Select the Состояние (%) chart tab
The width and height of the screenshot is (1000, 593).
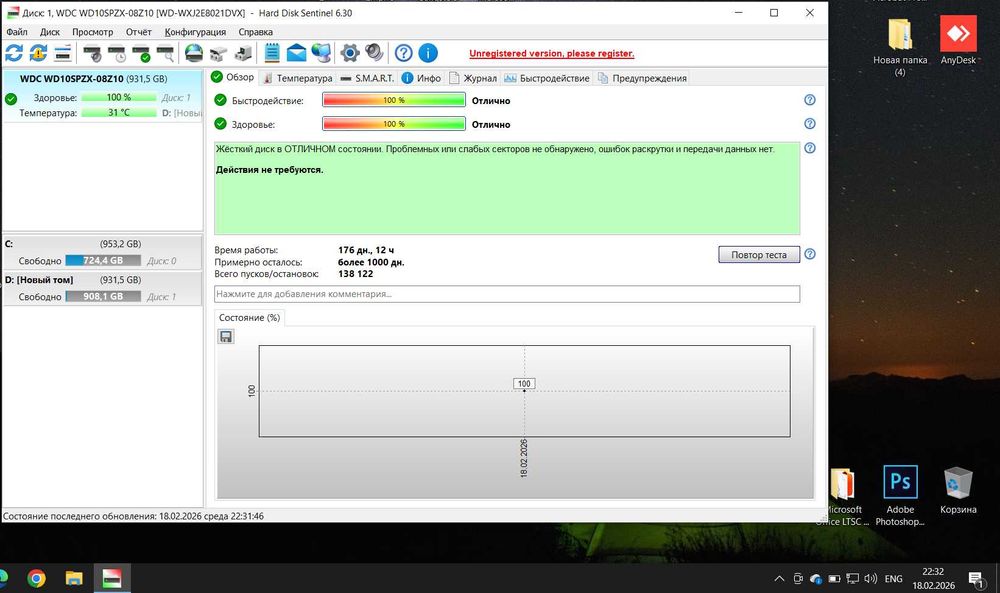click(249, 318)
